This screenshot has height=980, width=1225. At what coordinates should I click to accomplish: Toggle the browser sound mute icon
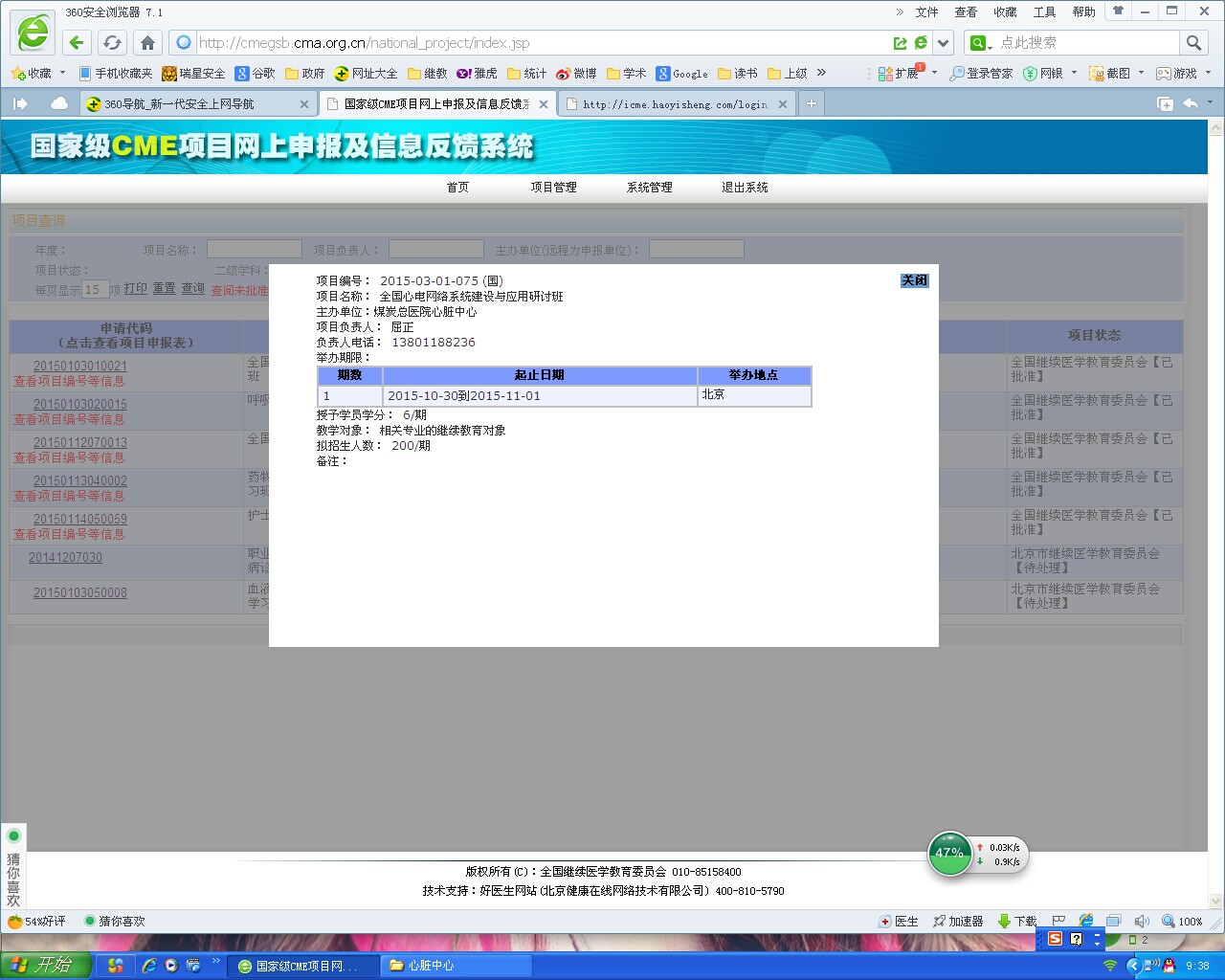[x=1141, y=921]
